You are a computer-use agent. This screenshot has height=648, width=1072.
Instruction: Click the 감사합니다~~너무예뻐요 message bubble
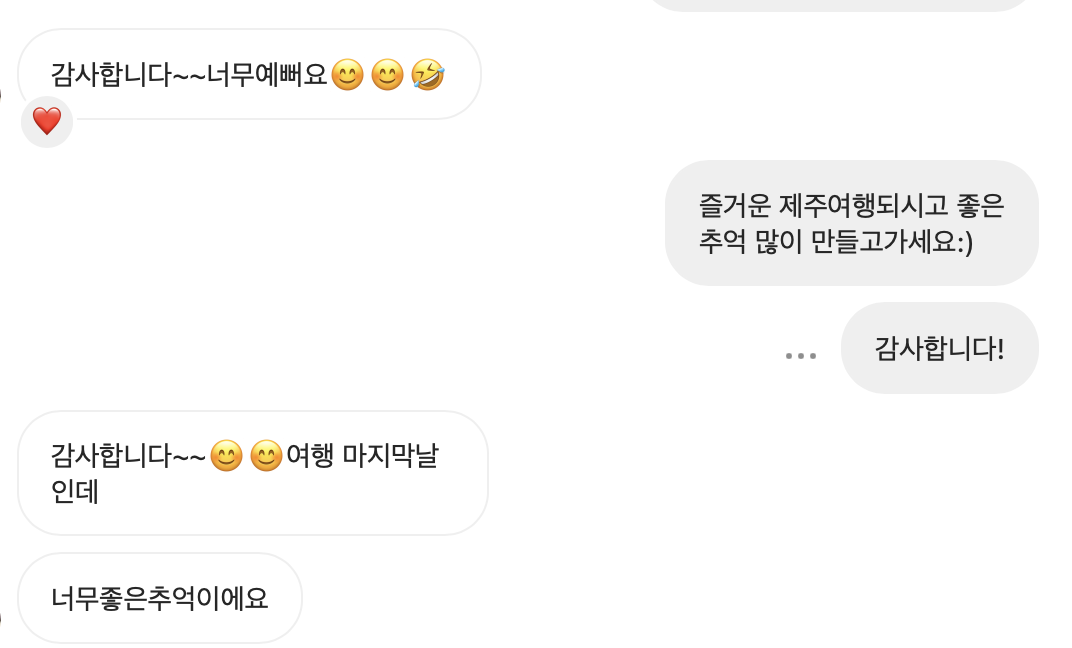[247, 73]
